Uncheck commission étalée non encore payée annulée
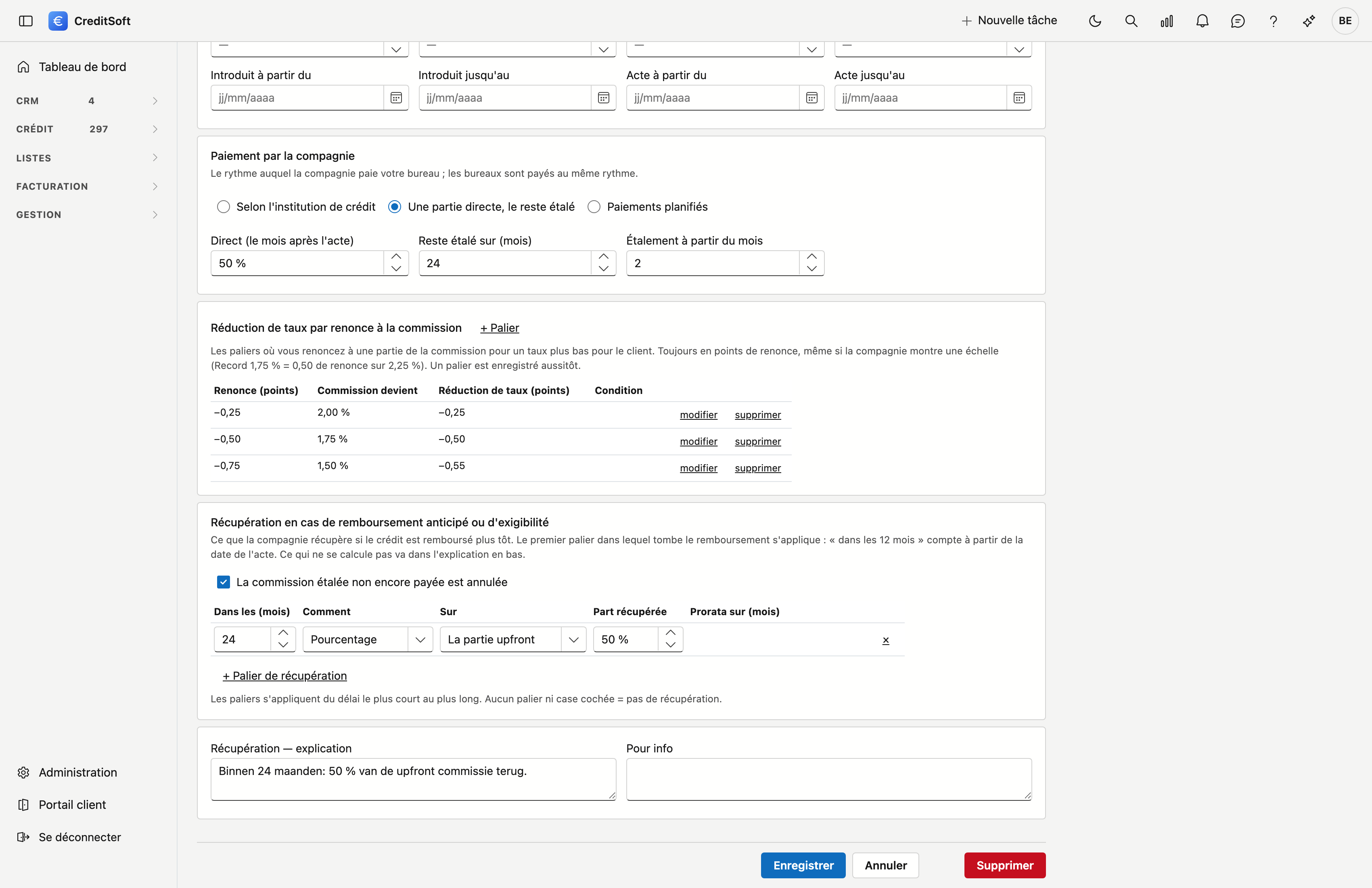The height and width of the screenshot is (888, 1372). pyautogui.click(x=223, y=582)
